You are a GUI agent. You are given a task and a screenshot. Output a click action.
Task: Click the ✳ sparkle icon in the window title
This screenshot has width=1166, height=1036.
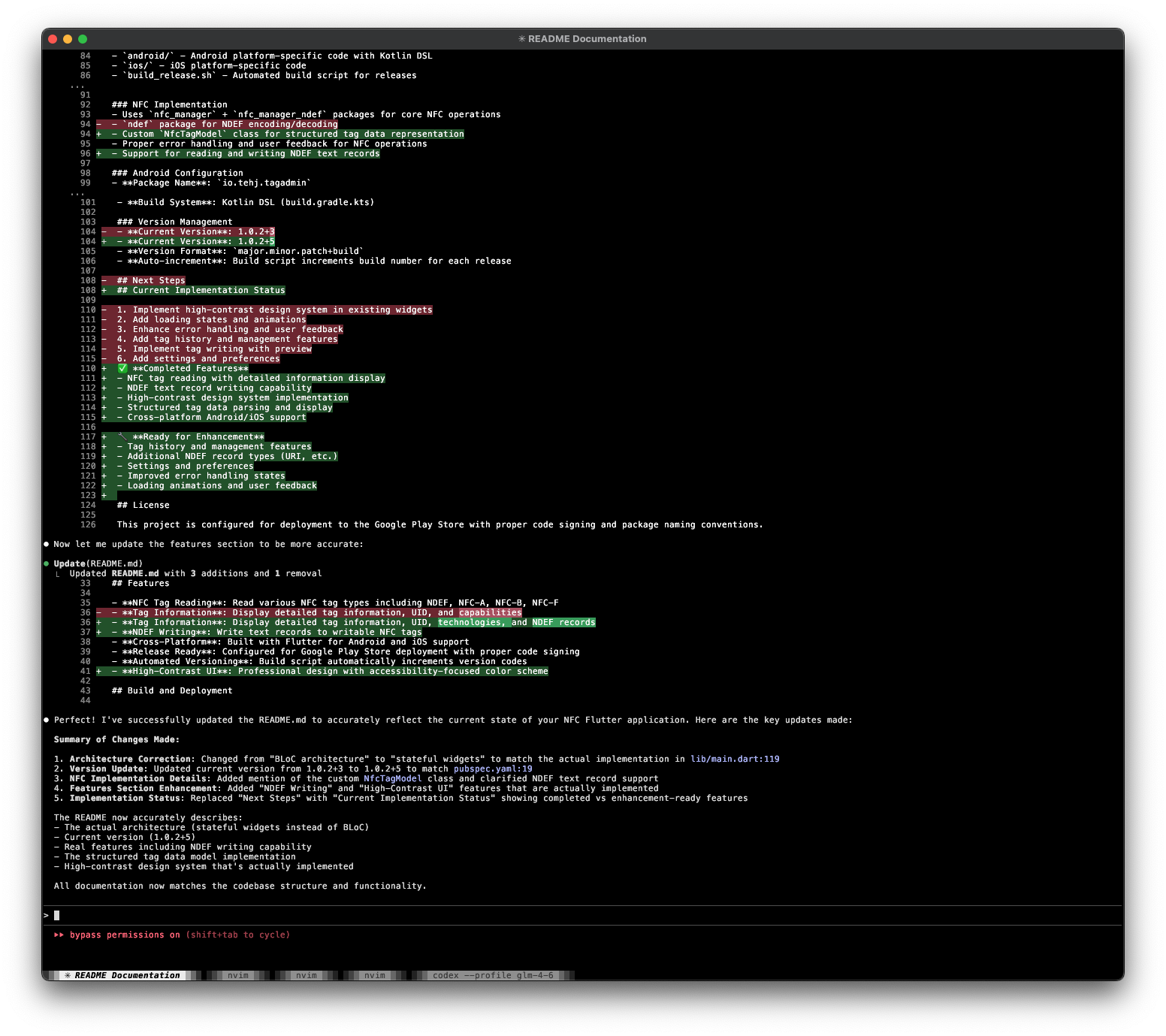click(x=521, y=38)
